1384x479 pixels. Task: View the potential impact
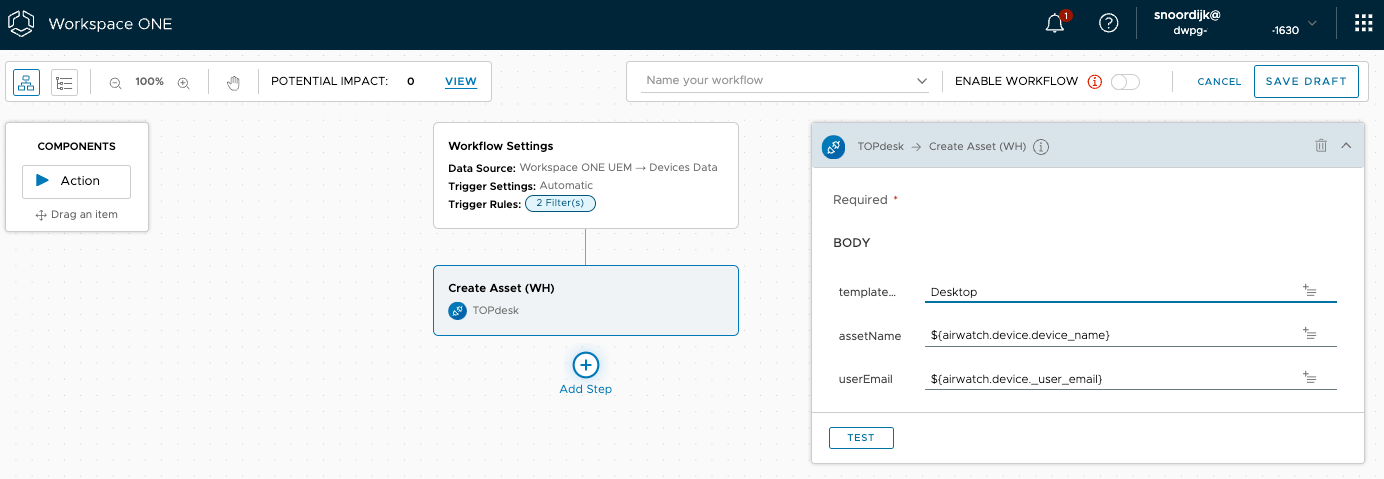pyautogui.click(x=461, y=82)
